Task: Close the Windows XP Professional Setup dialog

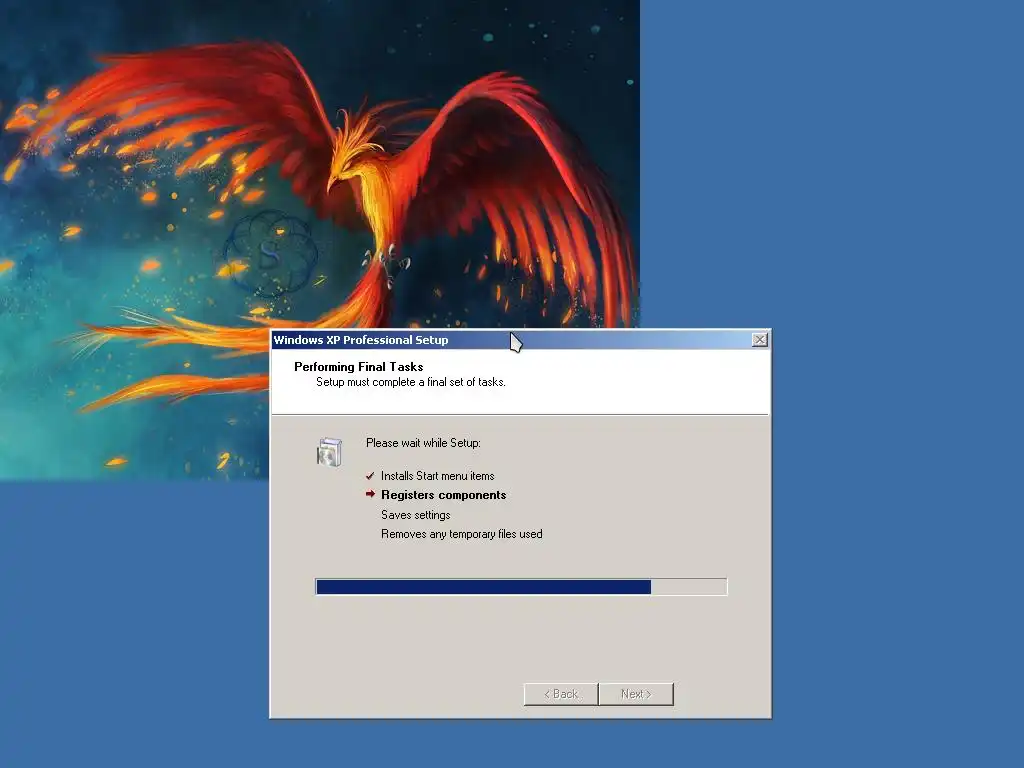Action: point(760,340)
